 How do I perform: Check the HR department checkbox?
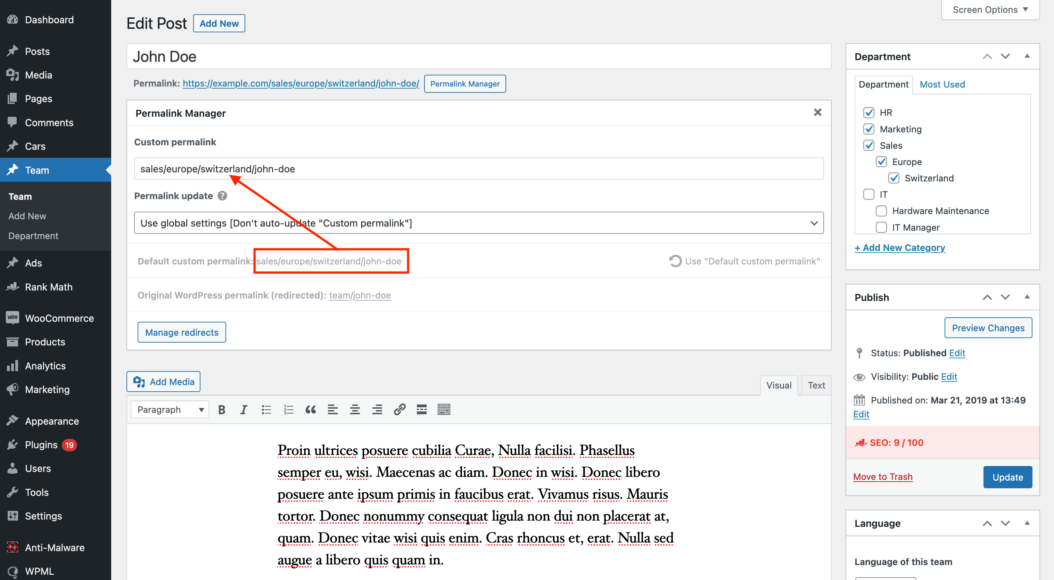point(868,112)
